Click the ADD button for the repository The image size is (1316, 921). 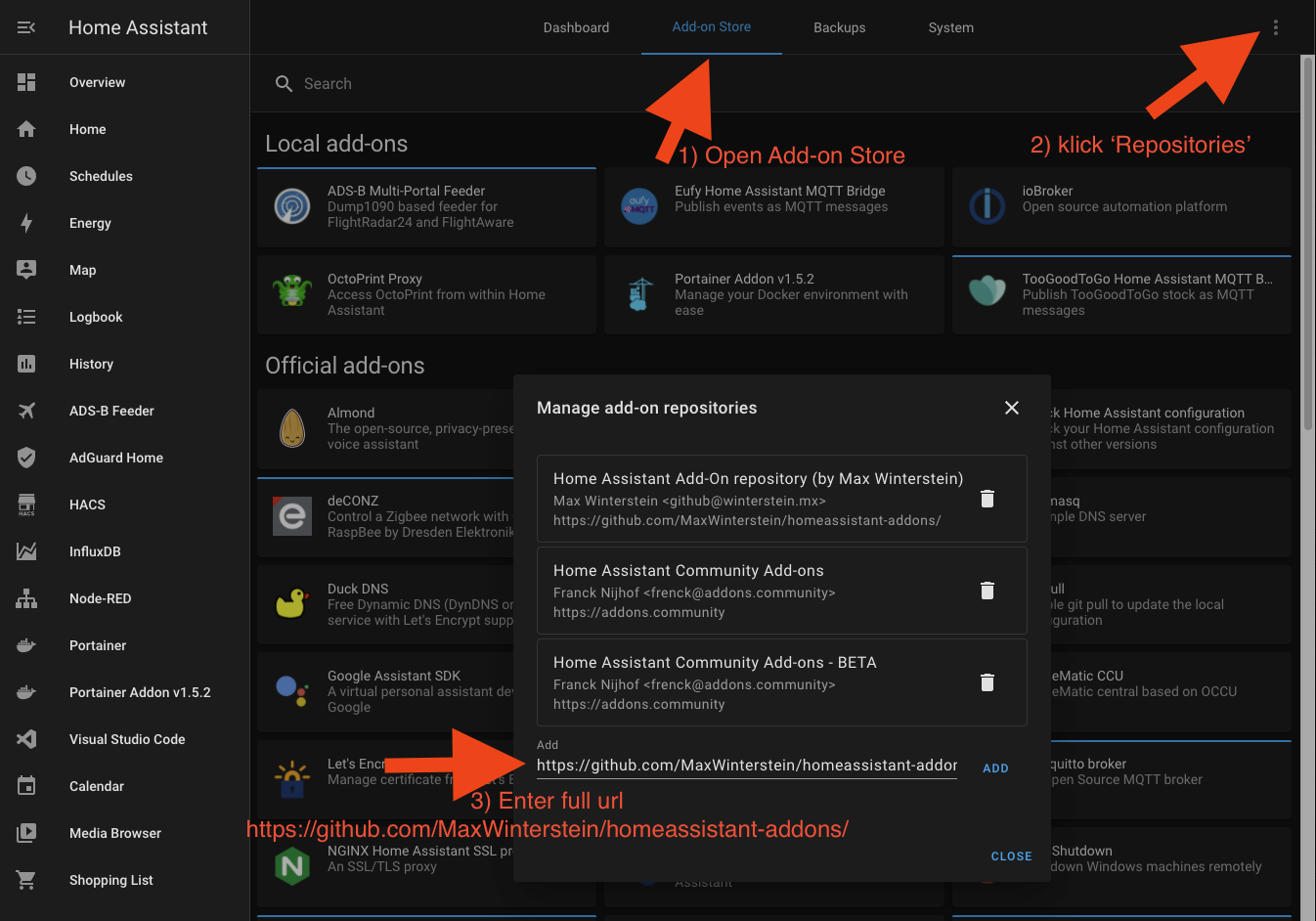[x=994, y=768]
